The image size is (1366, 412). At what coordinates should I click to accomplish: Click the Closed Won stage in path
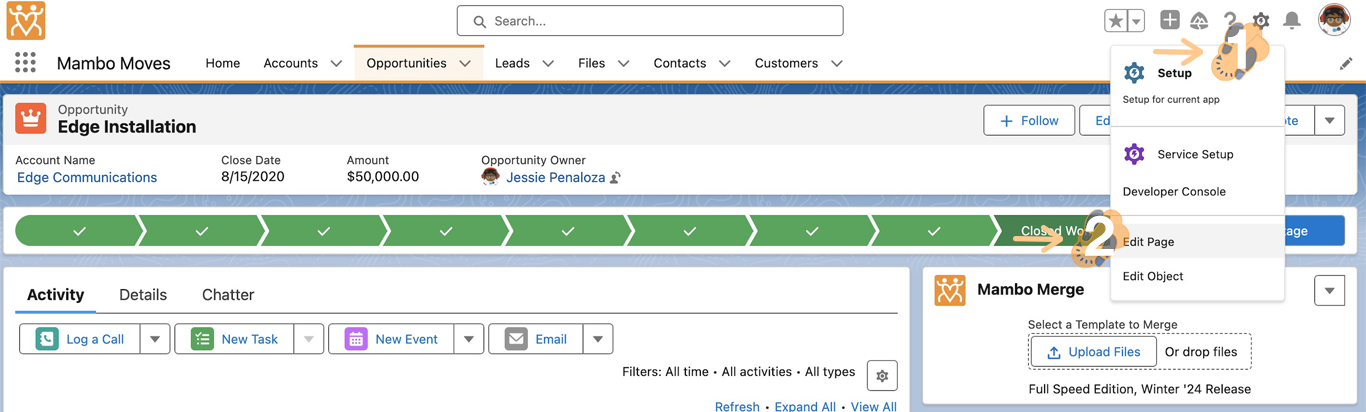[x=1045, y=231]
